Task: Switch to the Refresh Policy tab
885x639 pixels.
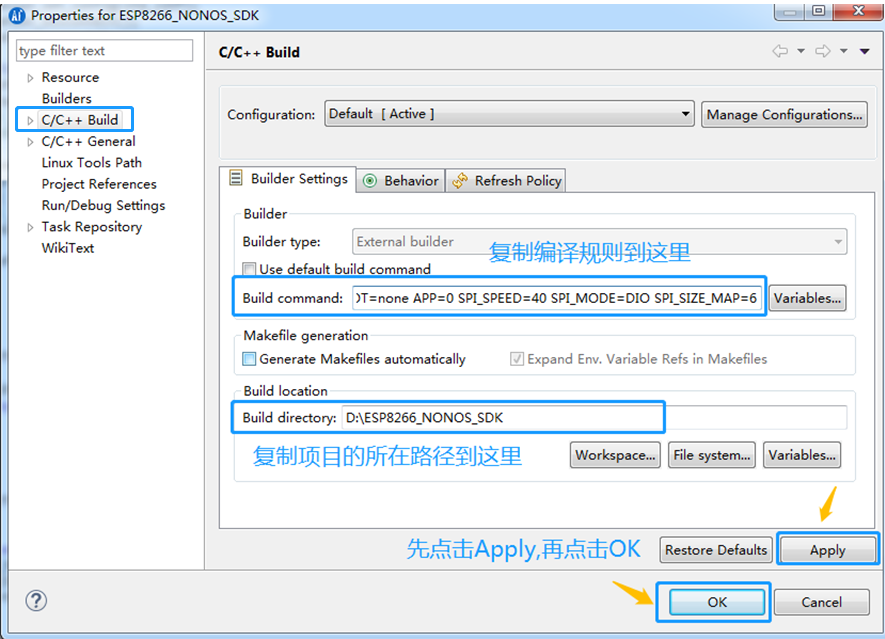Action: [506, 181]
